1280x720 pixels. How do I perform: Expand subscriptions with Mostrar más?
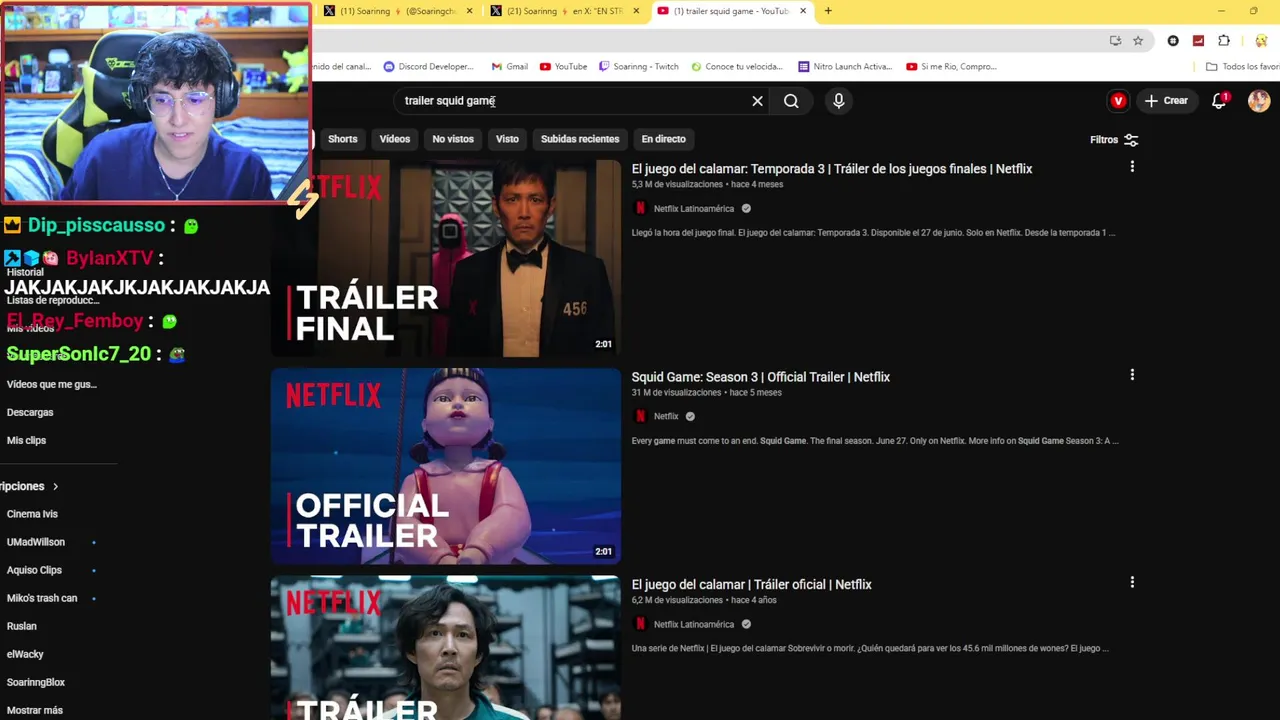[35, 710]
